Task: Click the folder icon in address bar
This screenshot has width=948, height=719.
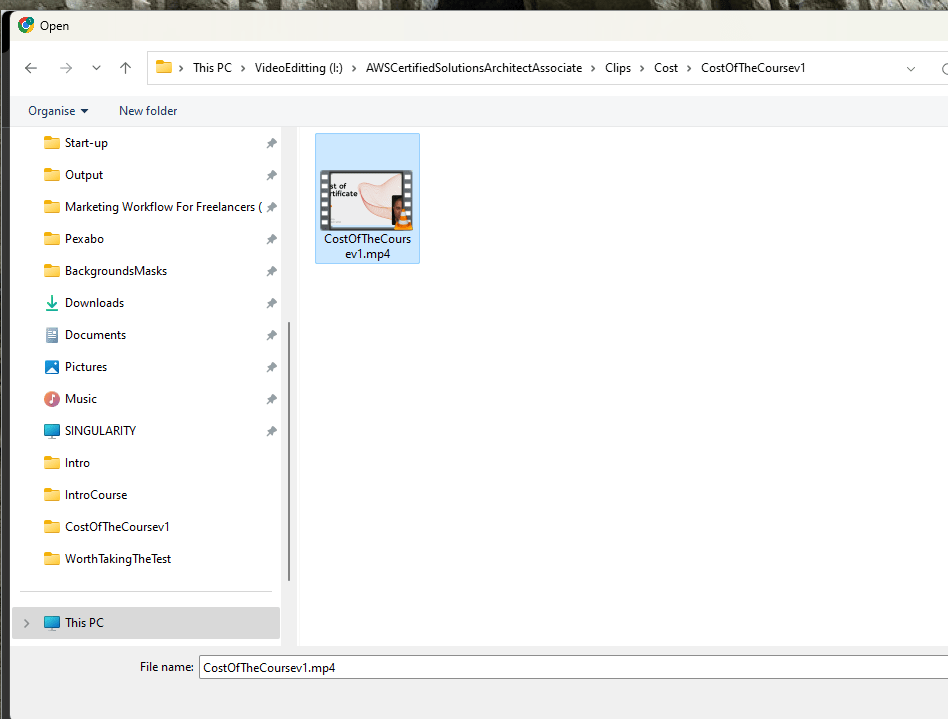Action: coord(164,67)
